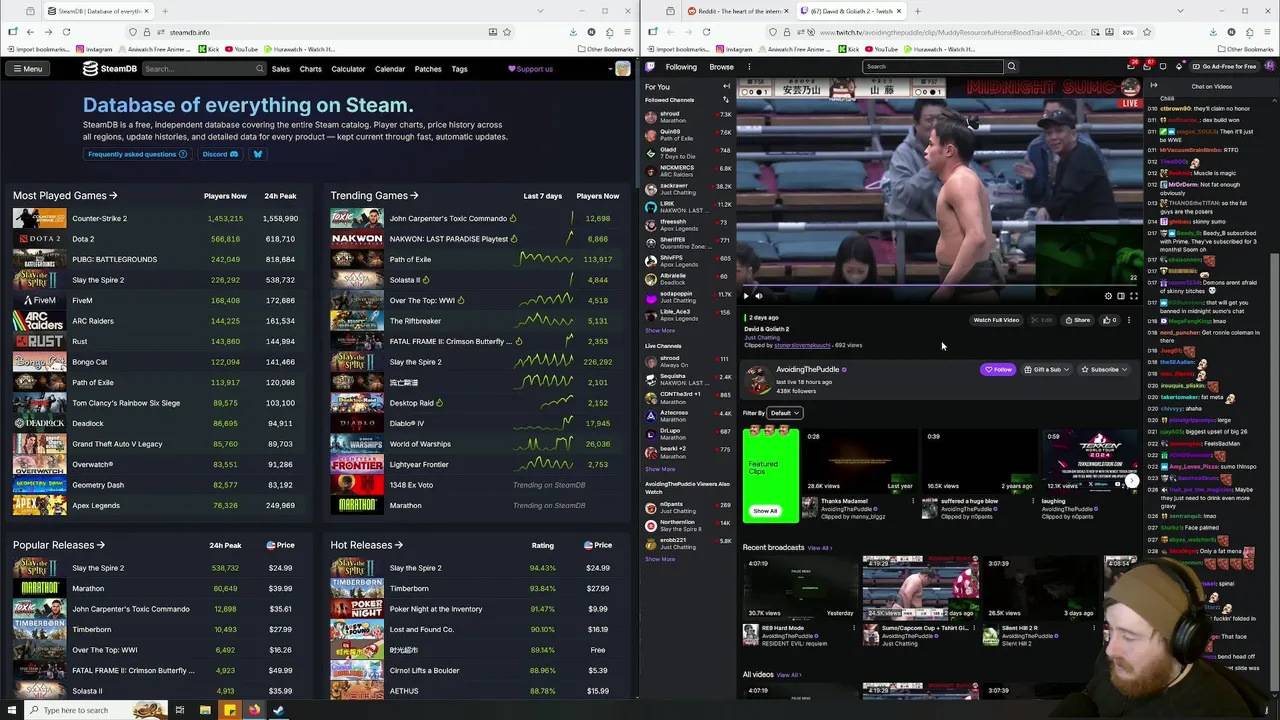The height and width of the screenshot is (720, 1280).
Task: Go back in the SteamDB browser window
Action: coord(30,32)
